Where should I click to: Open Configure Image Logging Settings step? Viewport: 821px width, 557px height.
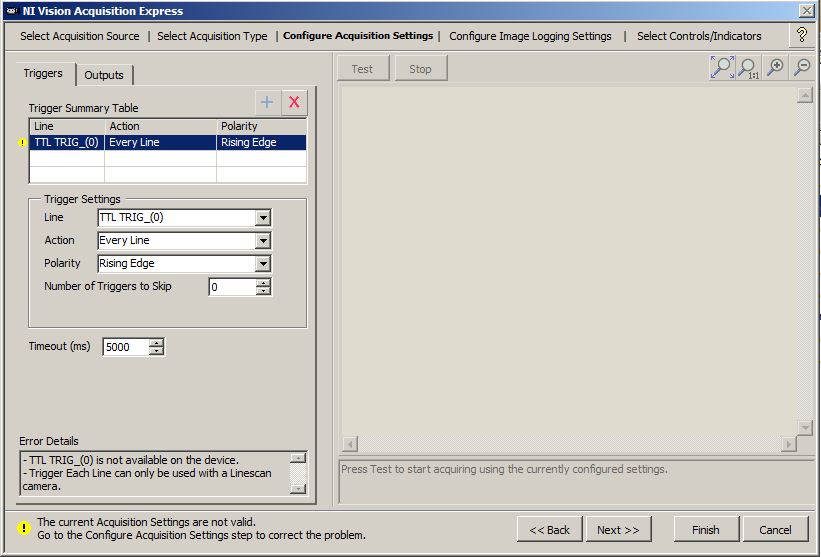pyautogui.click(x=530, y=36)
